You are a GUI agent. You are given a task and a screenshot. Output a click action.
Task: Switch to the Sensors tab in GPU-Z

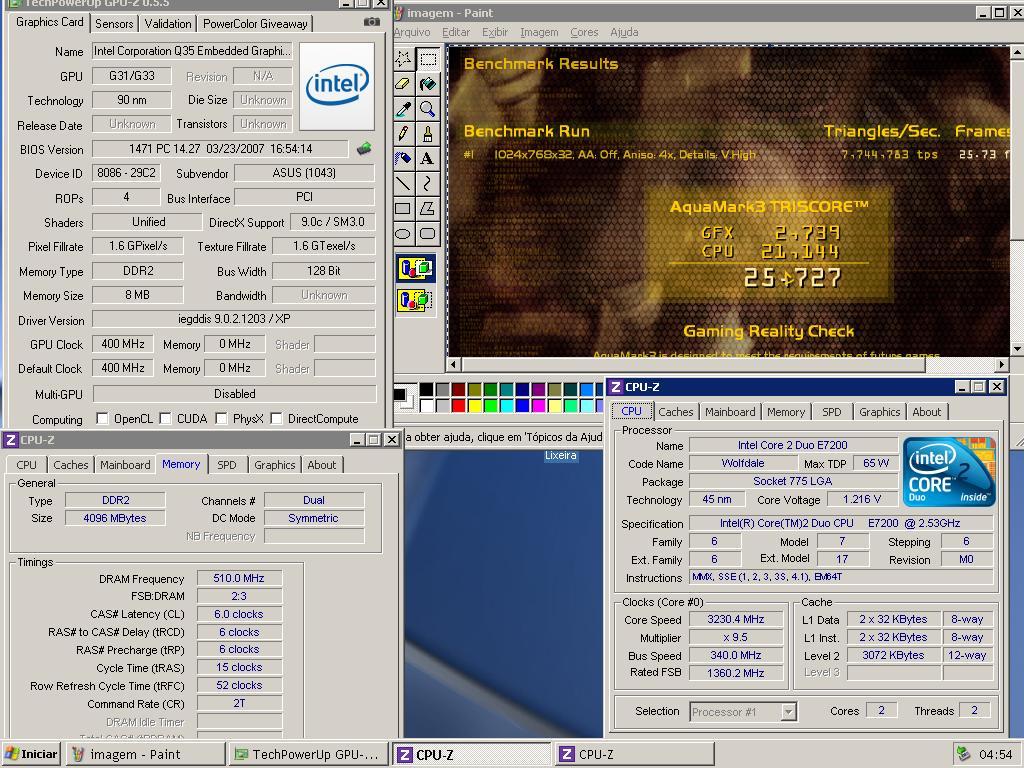tap(114, 24)
